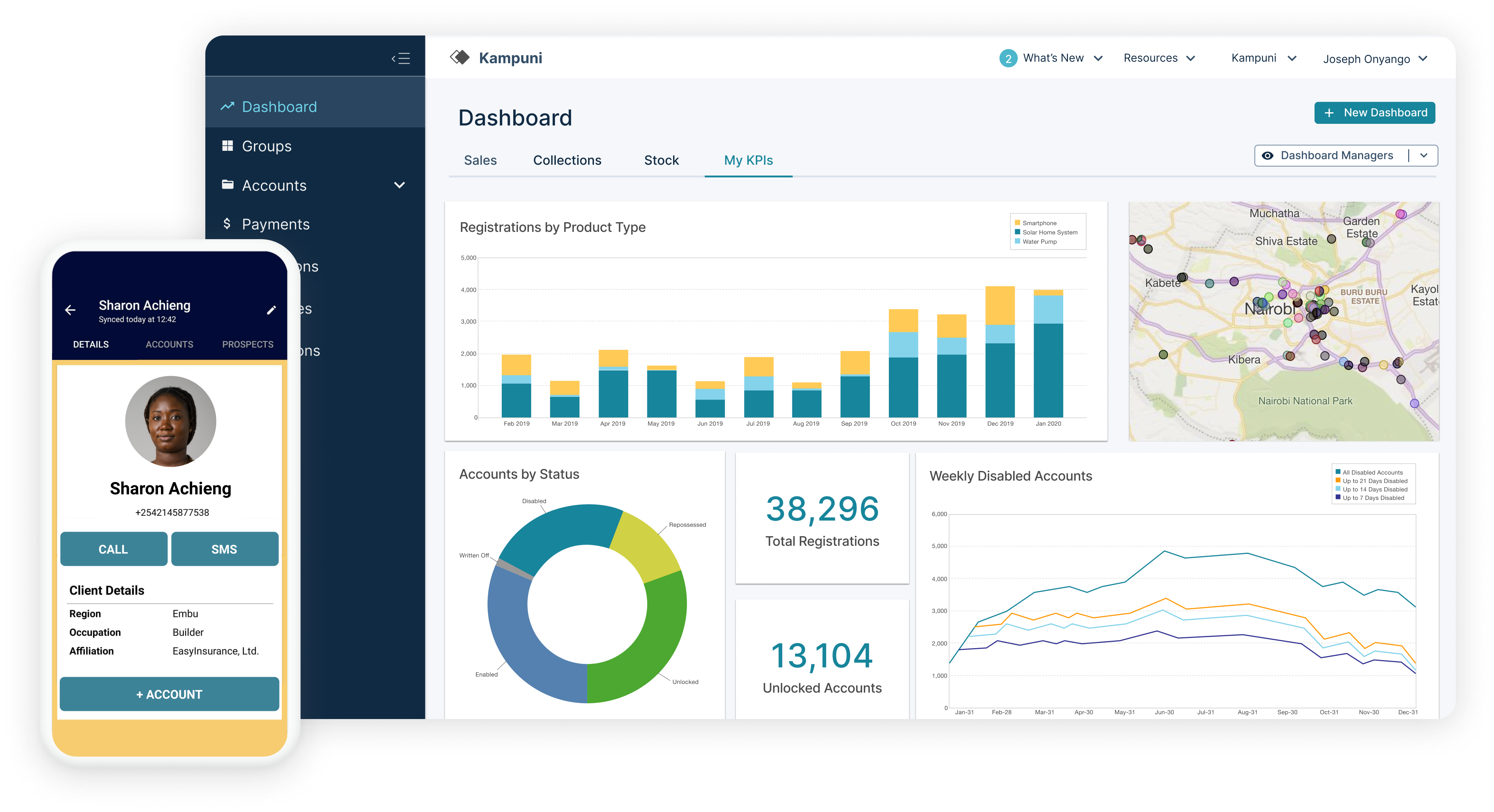Click the Accounts by Status title
Viewport: 1494px width, 812px height.
tap(519, 474)
